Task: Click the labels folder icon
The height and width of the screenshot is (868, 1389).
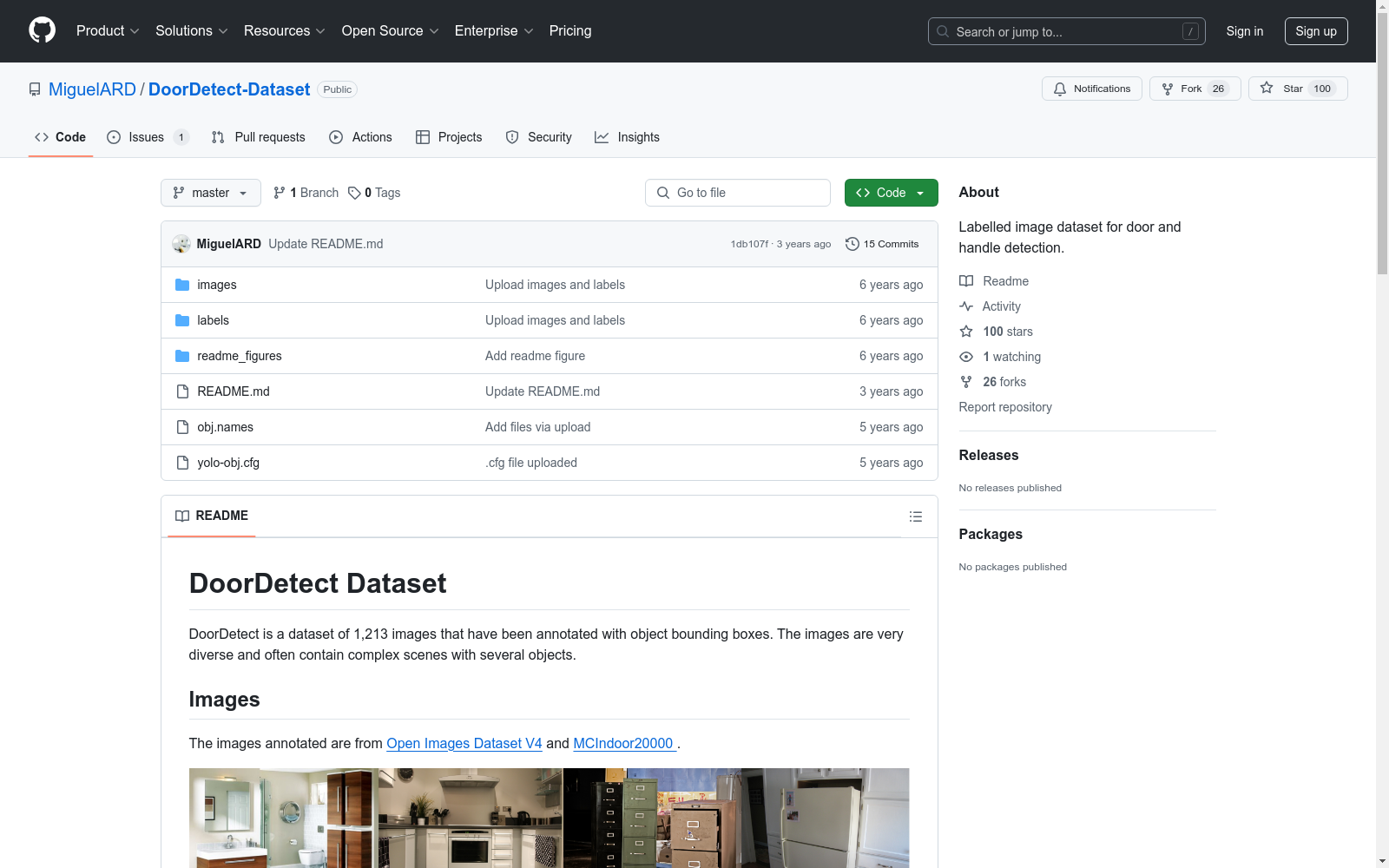Action: (182, 320)
